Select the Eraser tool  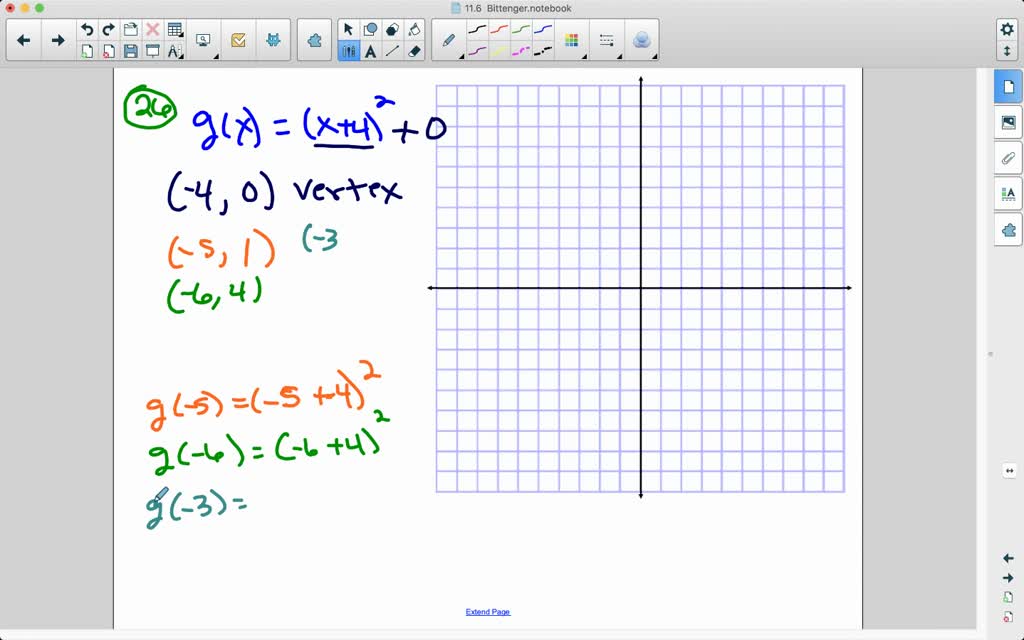tap(414, 51)
